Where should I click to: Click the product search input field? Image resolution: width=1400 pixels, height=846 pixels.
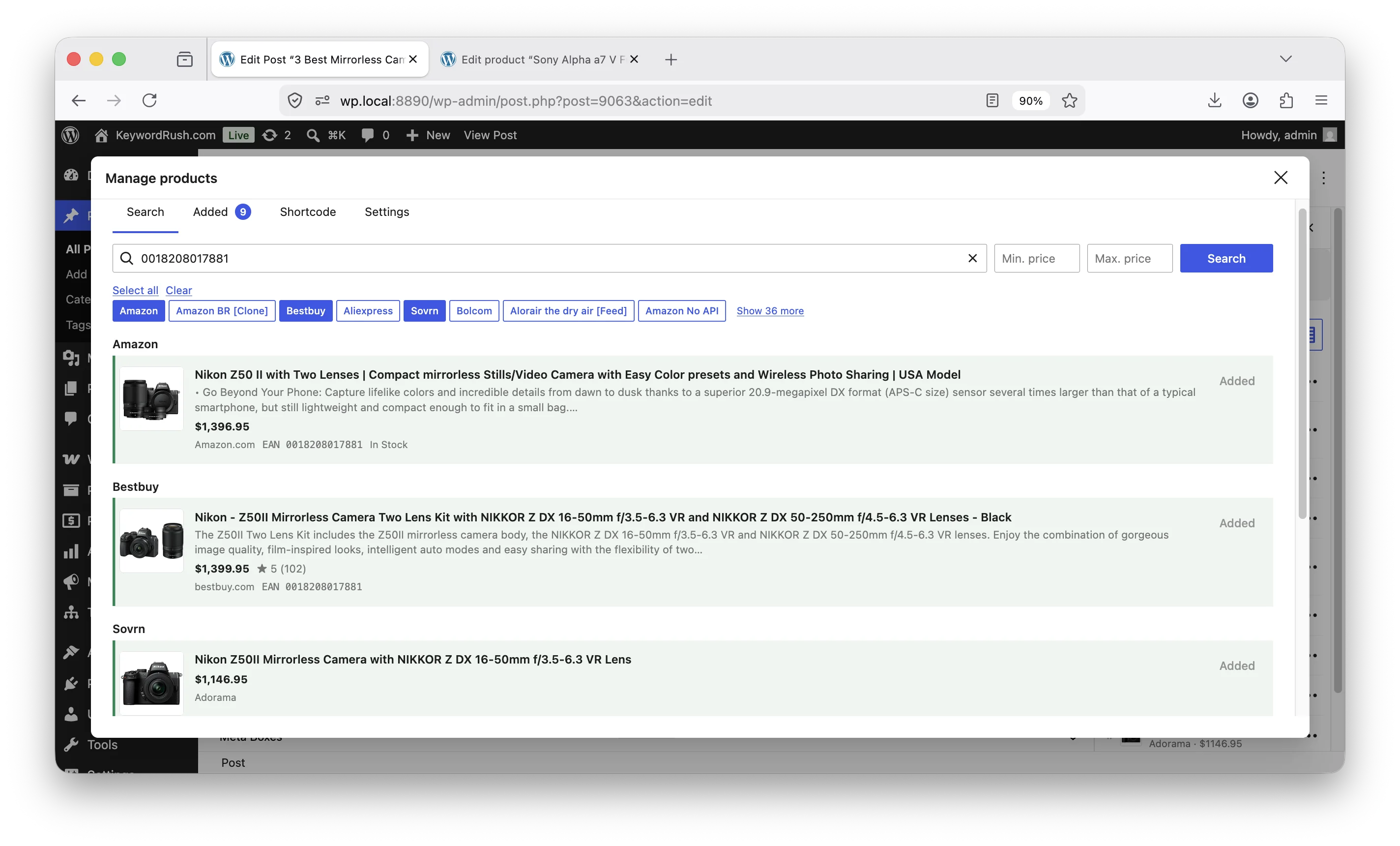pos(550,258)
